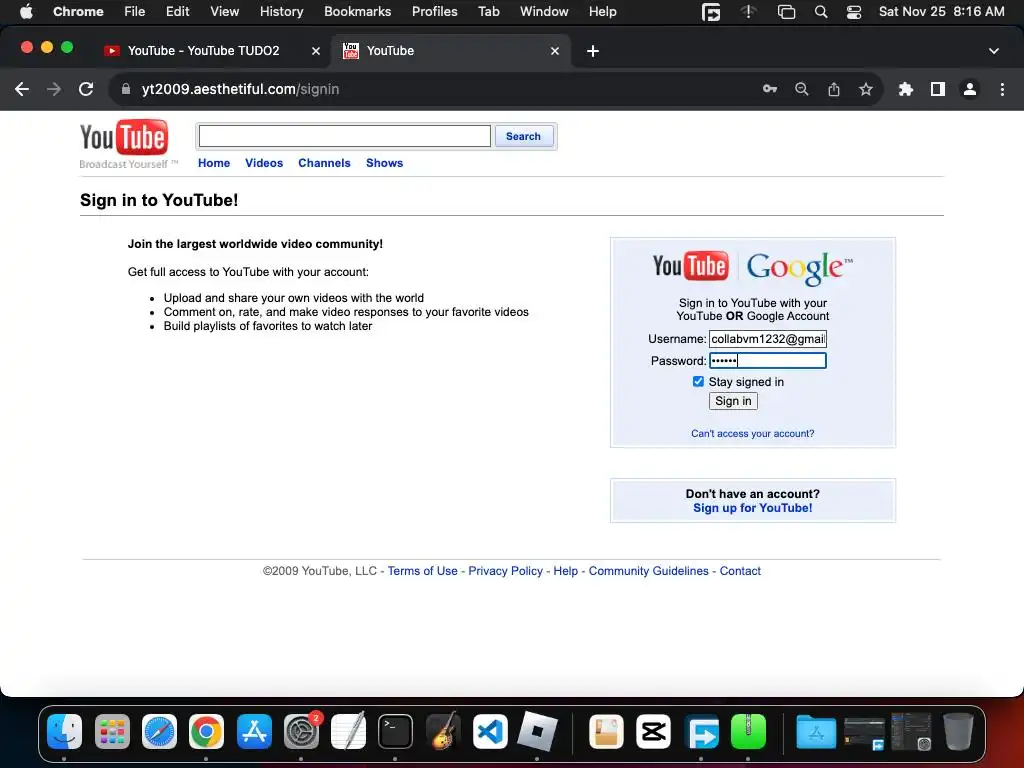This screenshot has width=1024, height=768.
Task: Open Terminal from the Dock
Action: [x=396, y=731]
